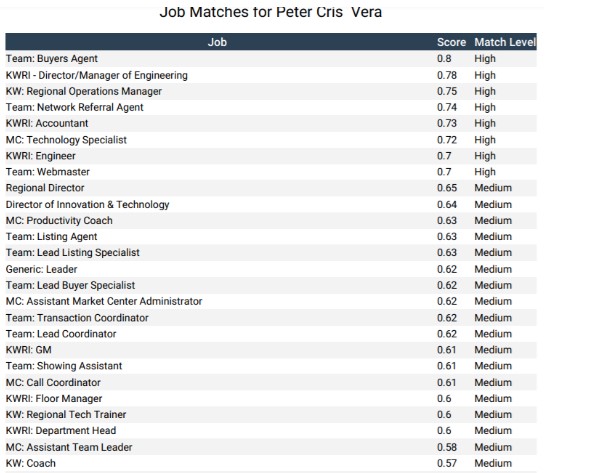Select the KWRI: Accountant row
This screenshot has width=605, height=473.
(47, 123)
